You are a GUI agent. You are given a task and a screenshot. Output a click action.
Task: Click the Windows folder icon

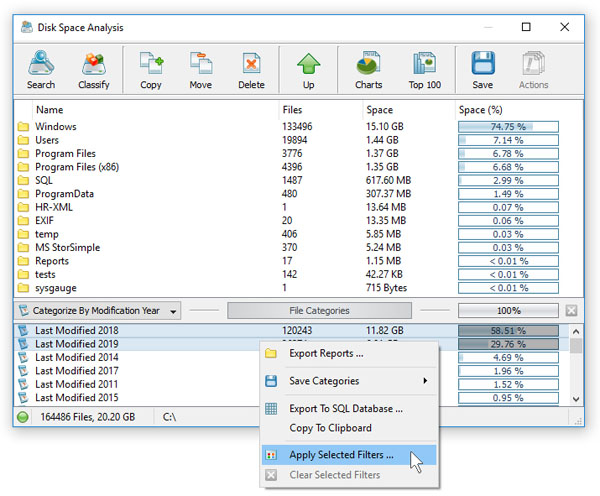tap(23, 127)
